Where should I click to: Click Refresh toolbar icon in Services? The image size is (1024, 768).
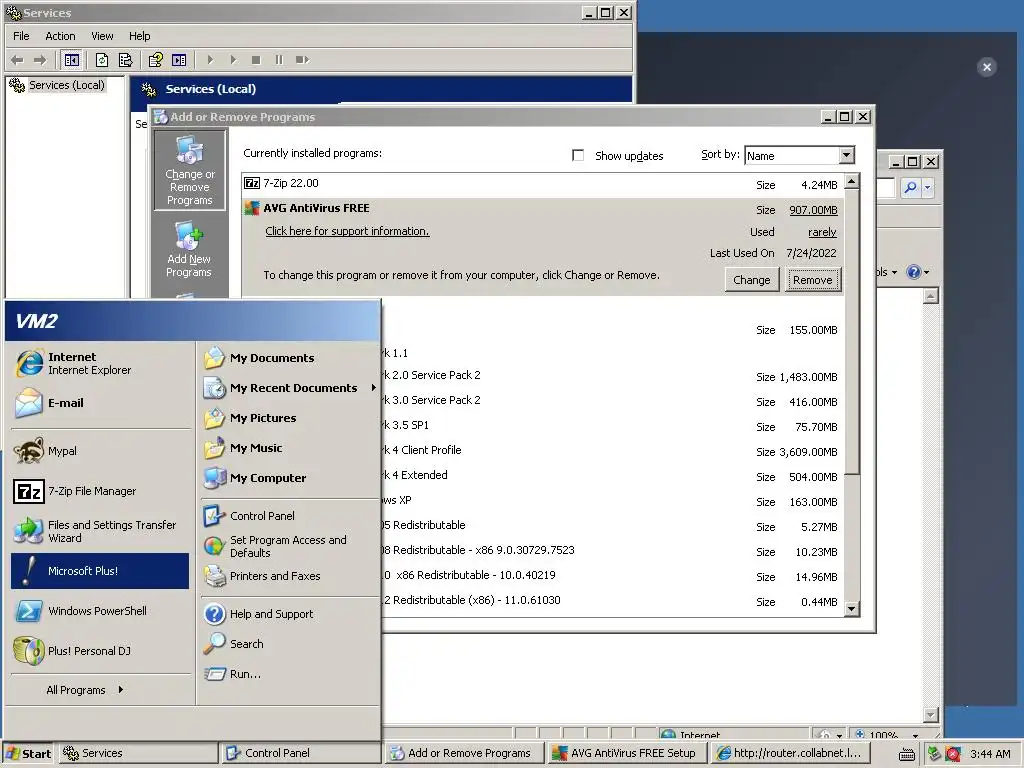[x=102, y=60]
